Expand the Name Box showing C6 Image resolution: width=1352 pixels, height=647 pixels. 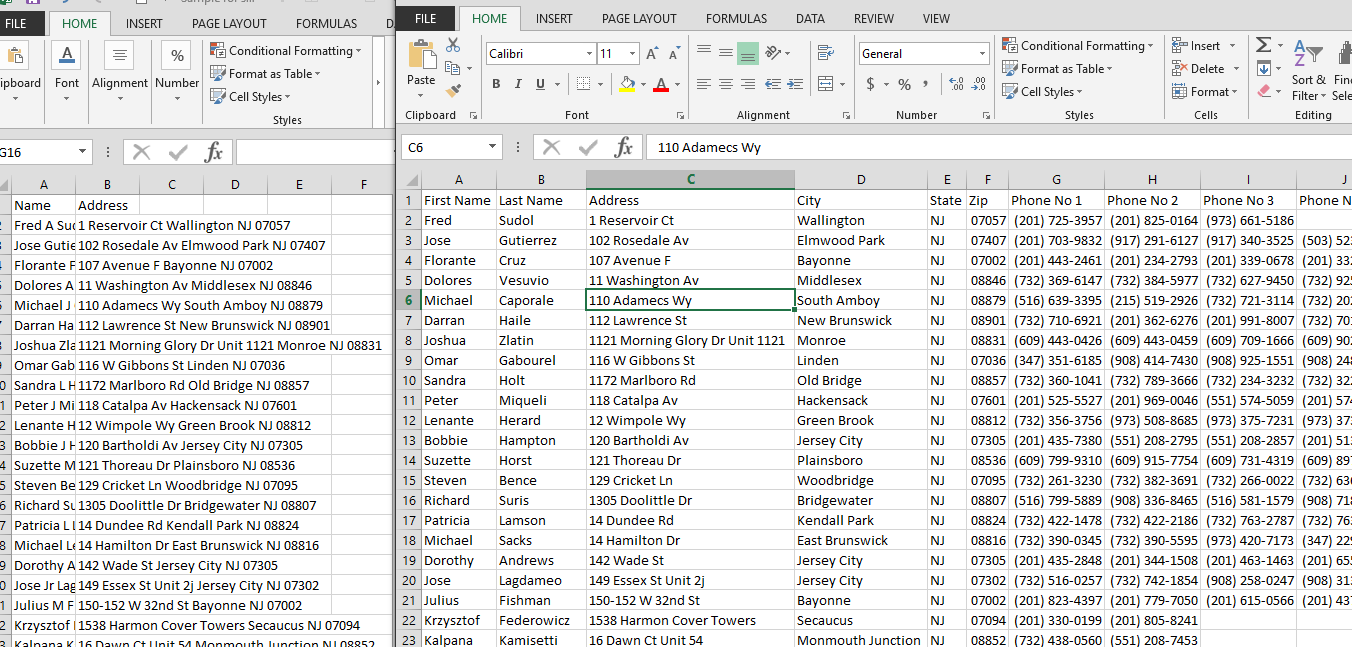pos(492,148)
